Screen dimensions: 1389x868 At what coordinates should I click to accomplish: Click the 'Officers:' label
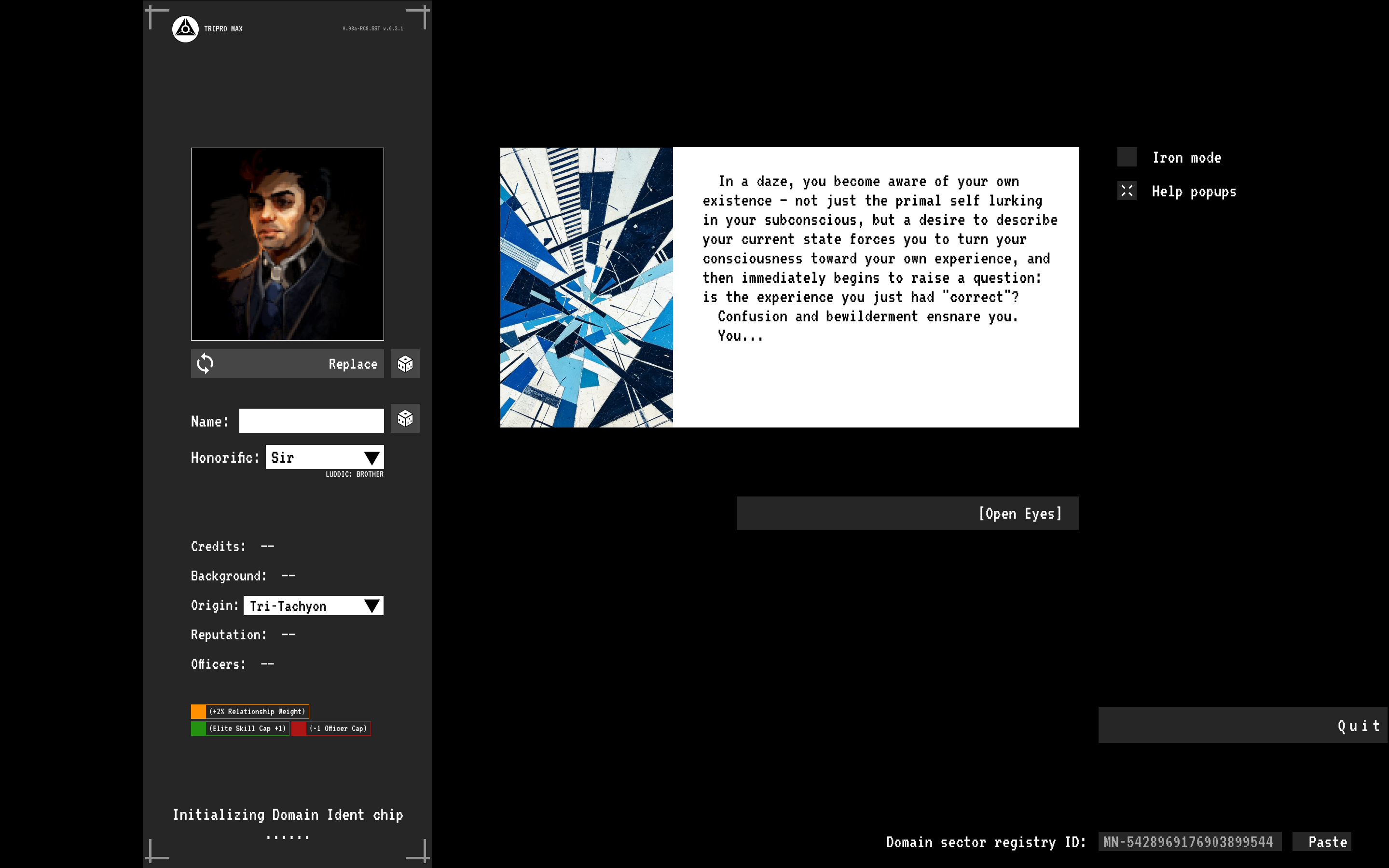click(x=218, y=664)
